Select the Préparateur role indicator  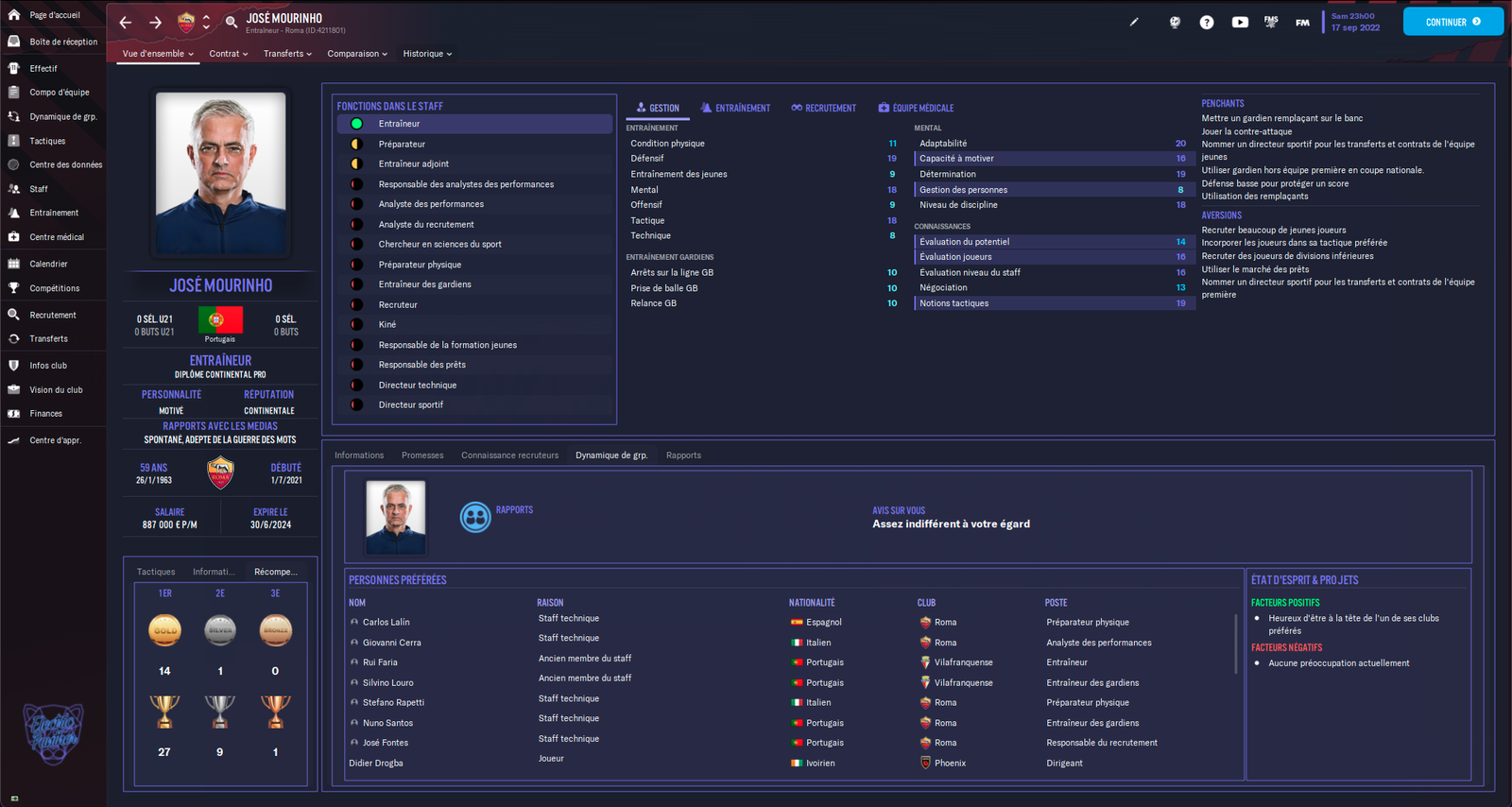click(x=357, y=145)
